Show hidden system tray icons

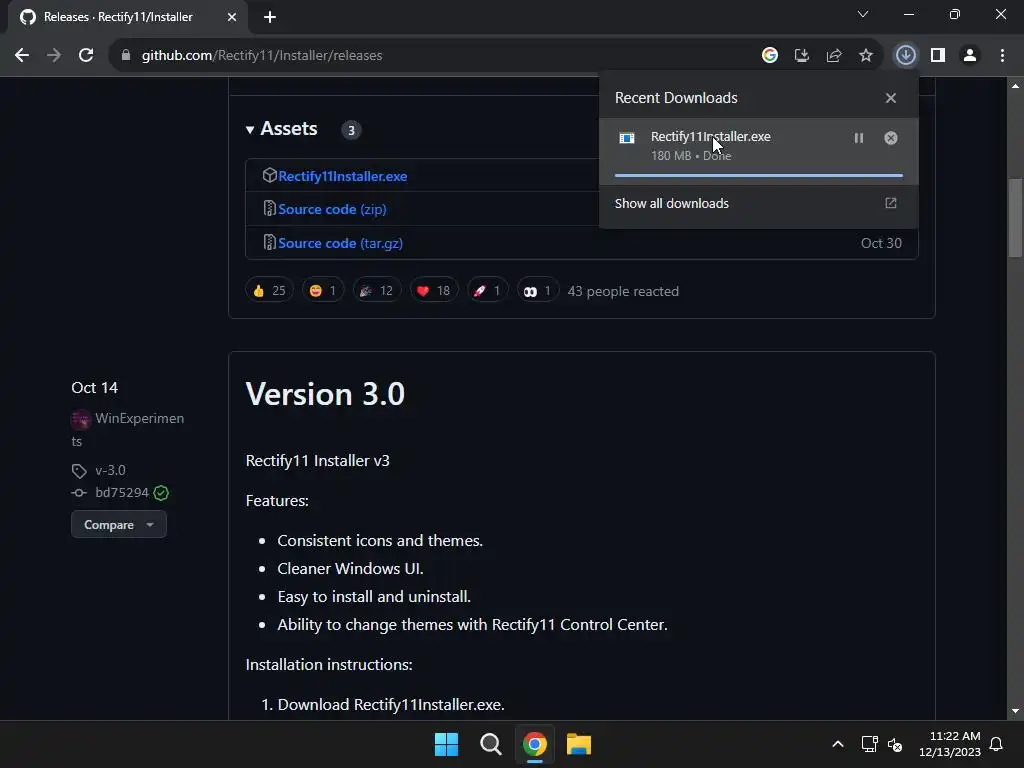[838, 744]
